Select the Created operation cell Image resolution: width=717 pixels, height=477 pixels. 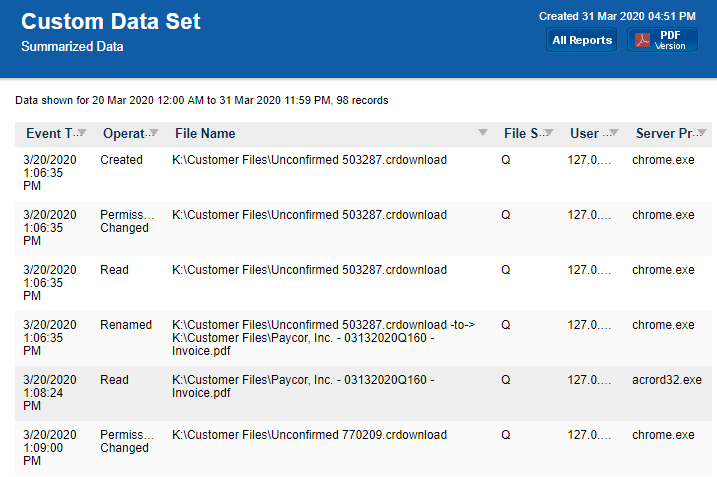pos(121,160)
